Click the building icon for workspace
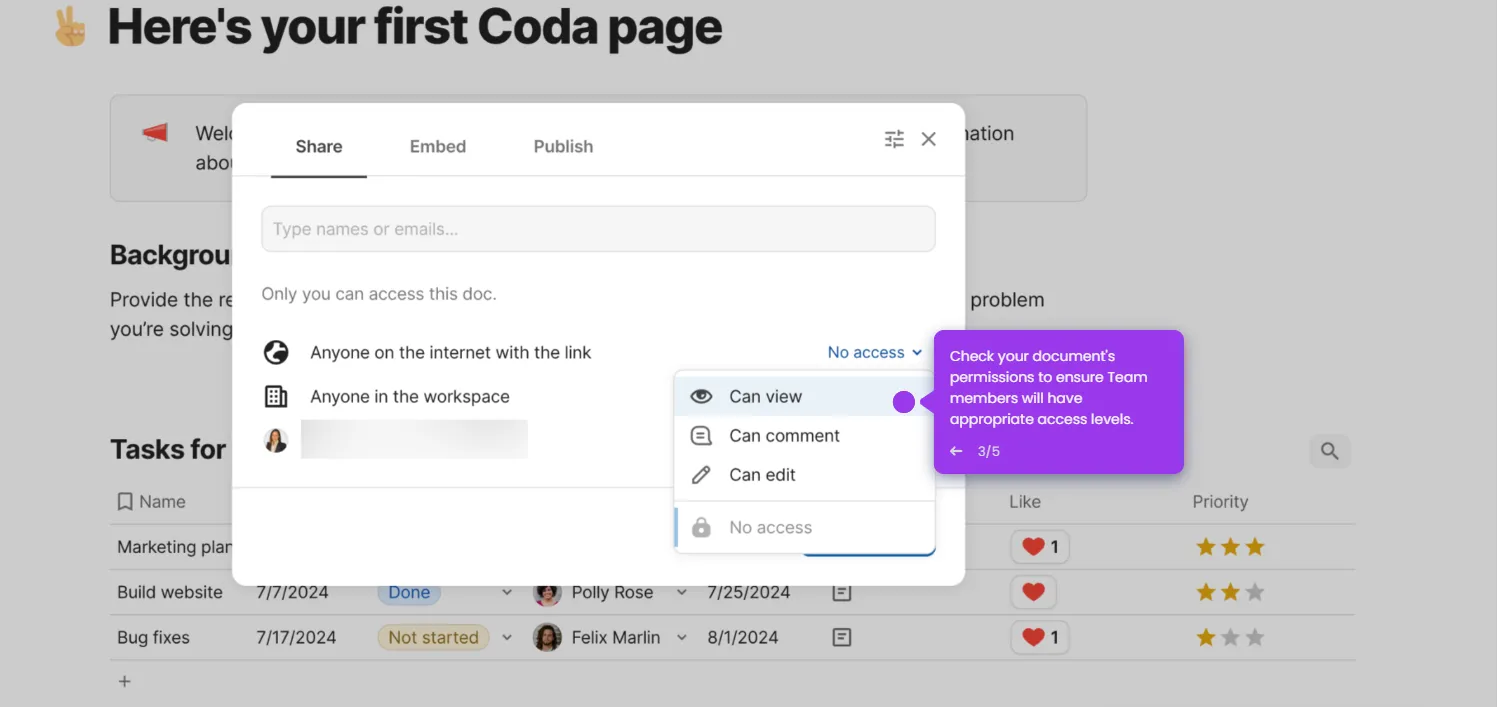Screen dimensions: 1497x707 pyautogui.click(x=276, y=396)
